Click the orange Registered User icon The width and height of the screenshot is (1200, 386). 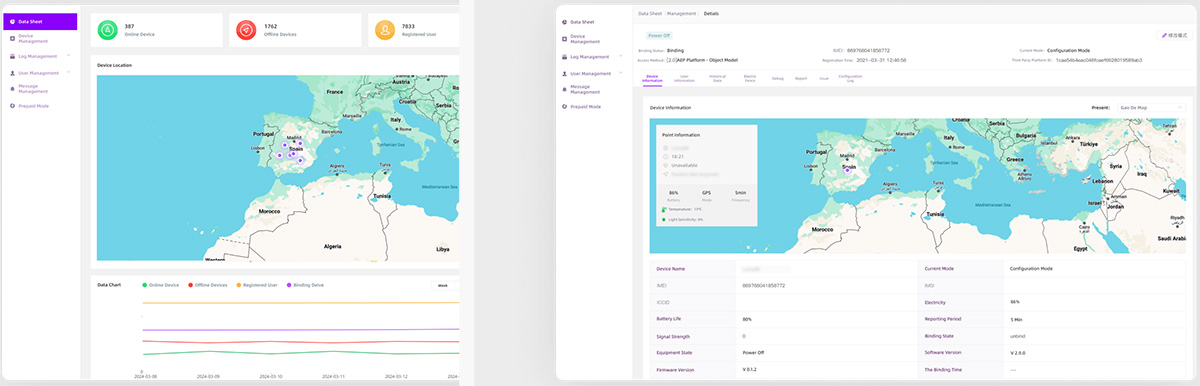pyautogui.click(x=384, y=30)
